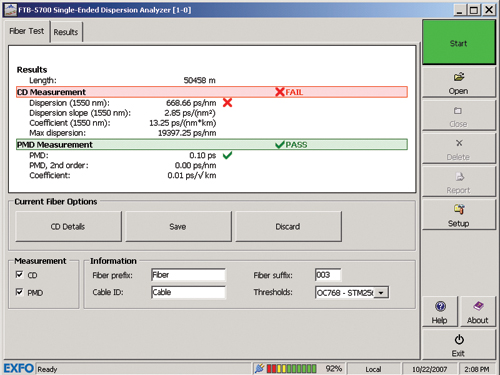The height and width of the screenshot is (375, 500).
Task: Click the red X next to Dispersion value
Action: 227,103
